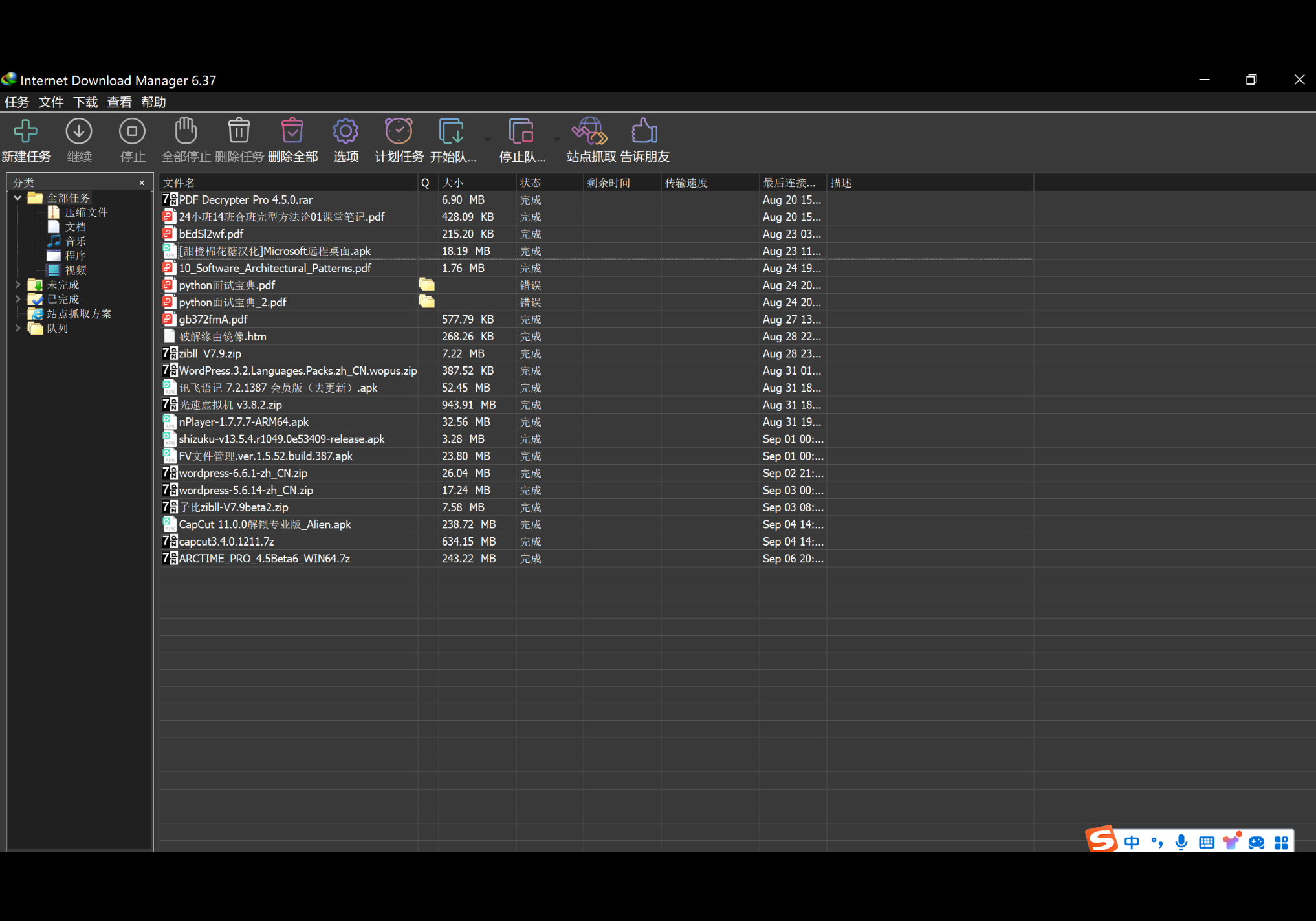The image size is (1316, 921).
Task: Open the 文件 menu
Action: click(x=51, y=102)
